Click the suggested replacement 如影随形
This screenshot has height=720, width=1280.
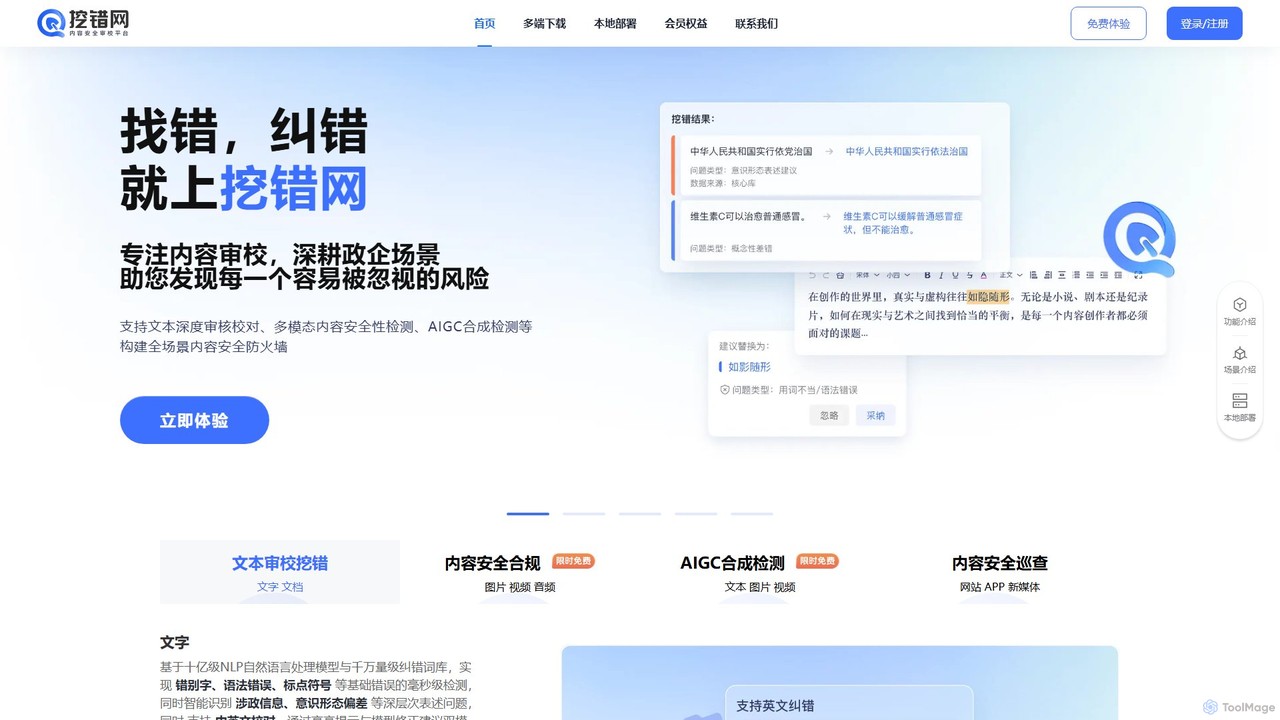click(749, 367)
